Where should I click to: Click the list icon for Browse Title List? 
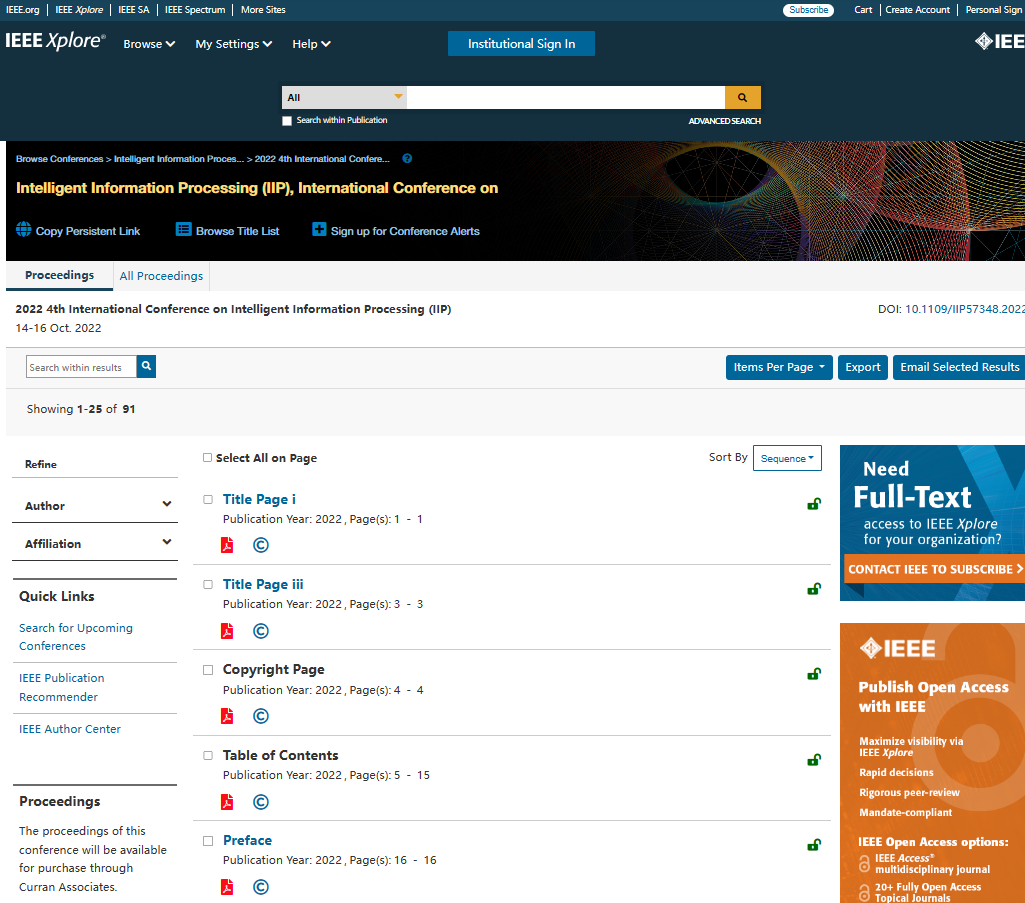(184, 230)
